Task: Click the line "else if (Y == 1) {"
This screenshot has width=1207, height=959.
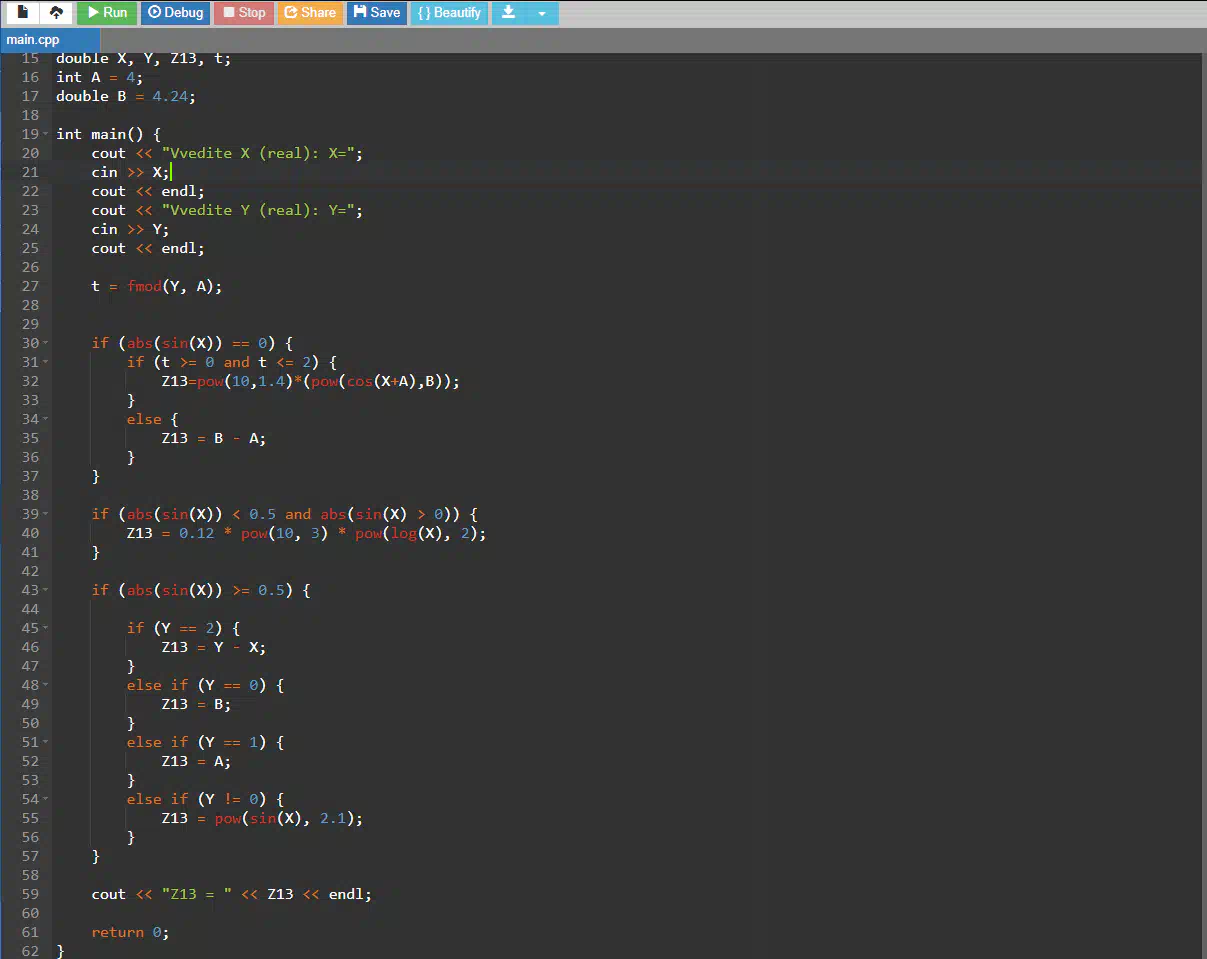Action: coord(206,742)
